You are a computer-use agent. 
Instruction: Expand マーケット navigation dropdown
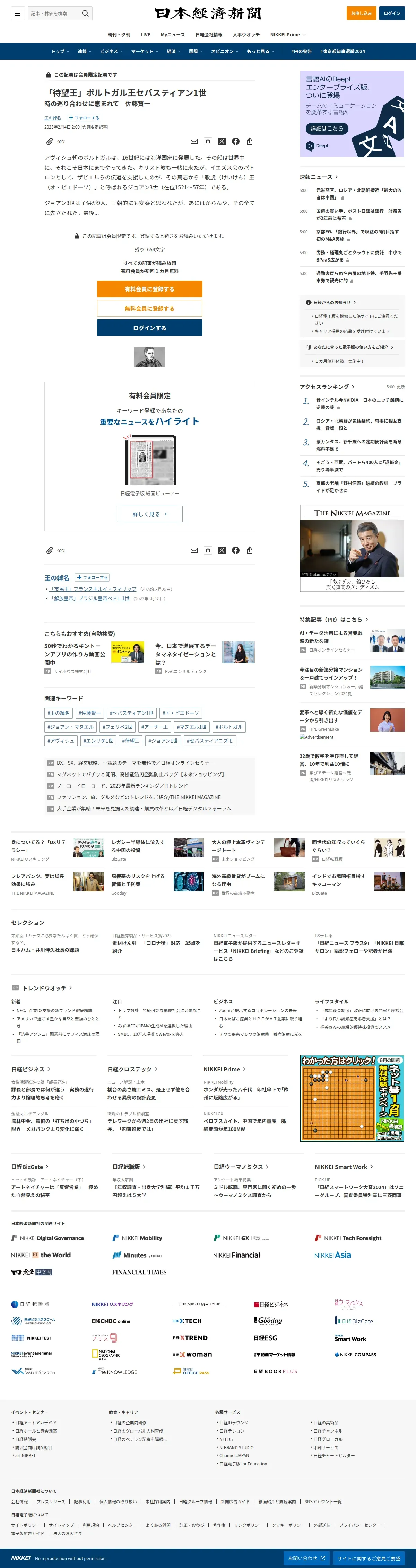(144, 51)
